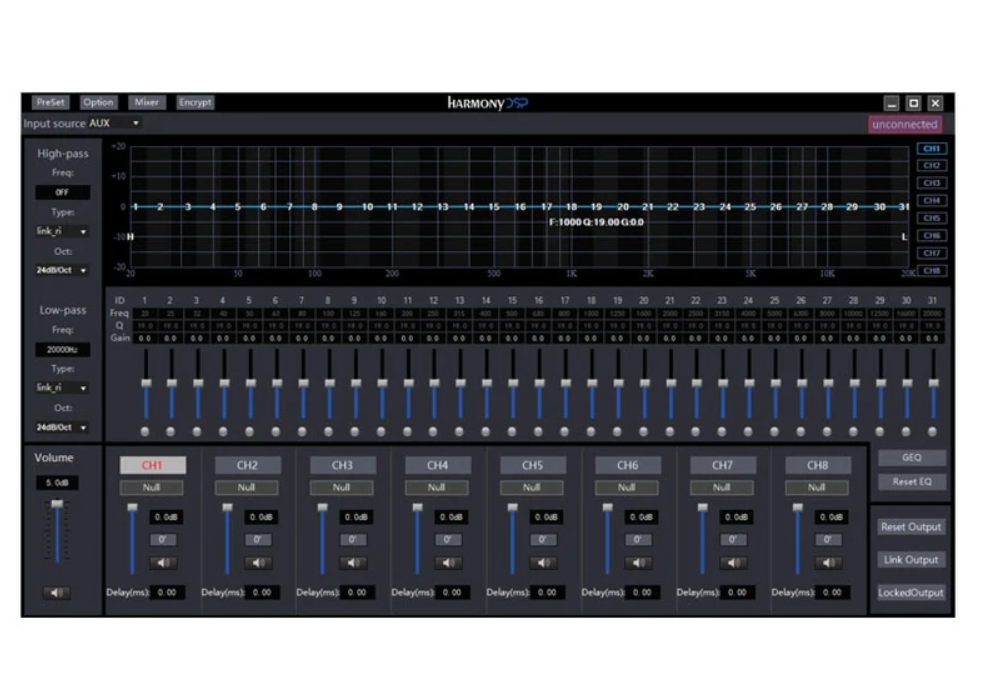Click round knob below EQ band 16
The image size is (990, 697).
(539, 432)
